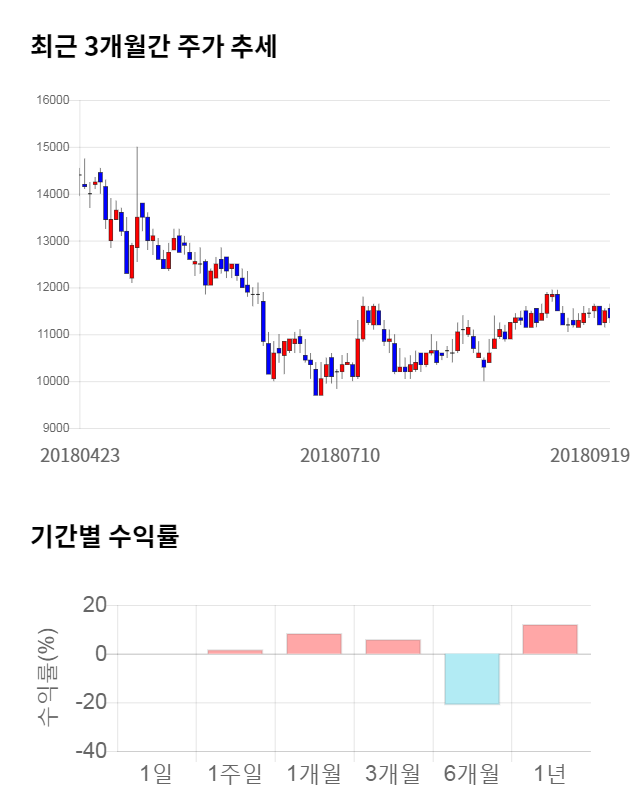Select the 20180423 start date label
640x810 pixels.
[x=80, y=455]
